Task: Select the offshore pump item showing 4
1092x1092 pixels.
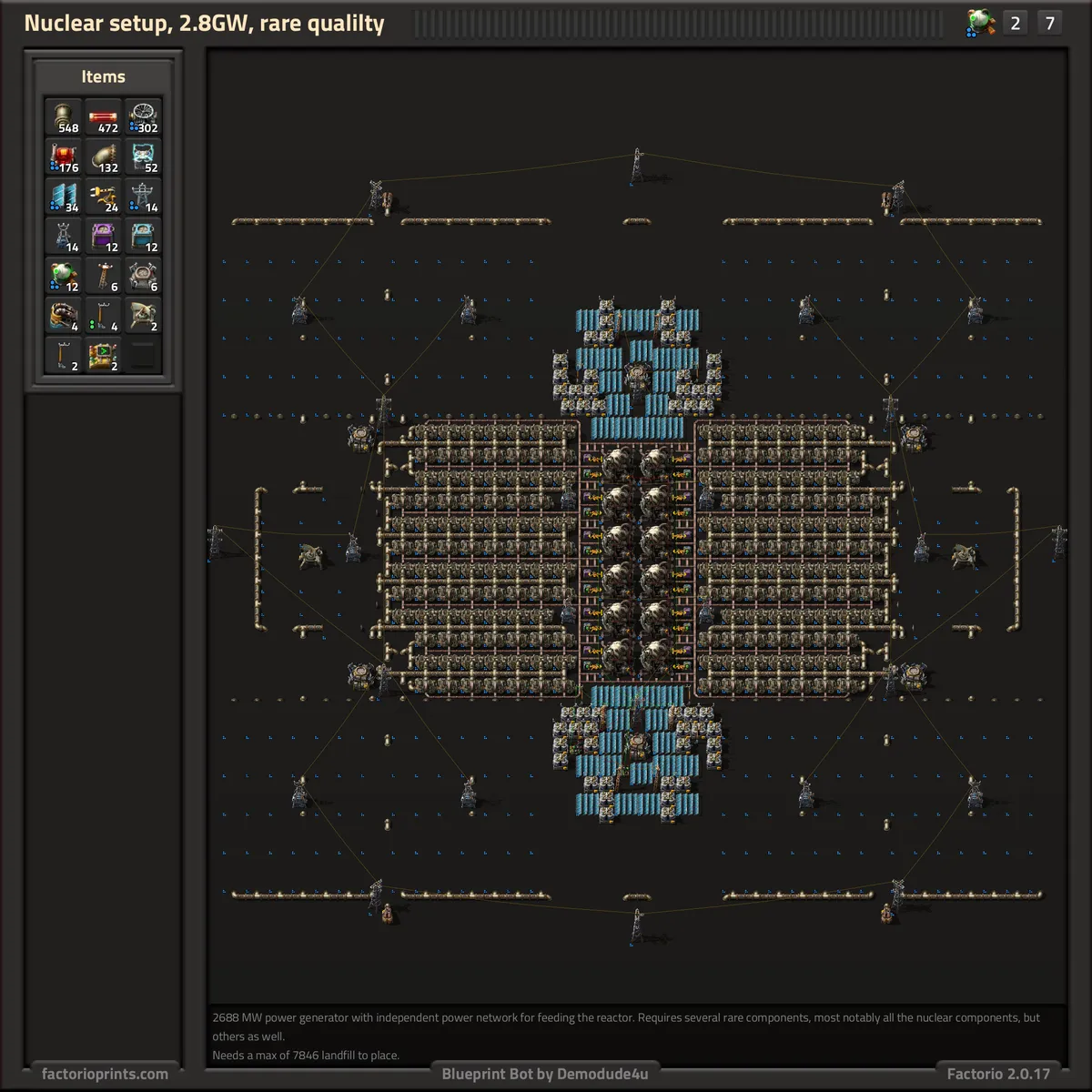Action: [x=64, y=316]
